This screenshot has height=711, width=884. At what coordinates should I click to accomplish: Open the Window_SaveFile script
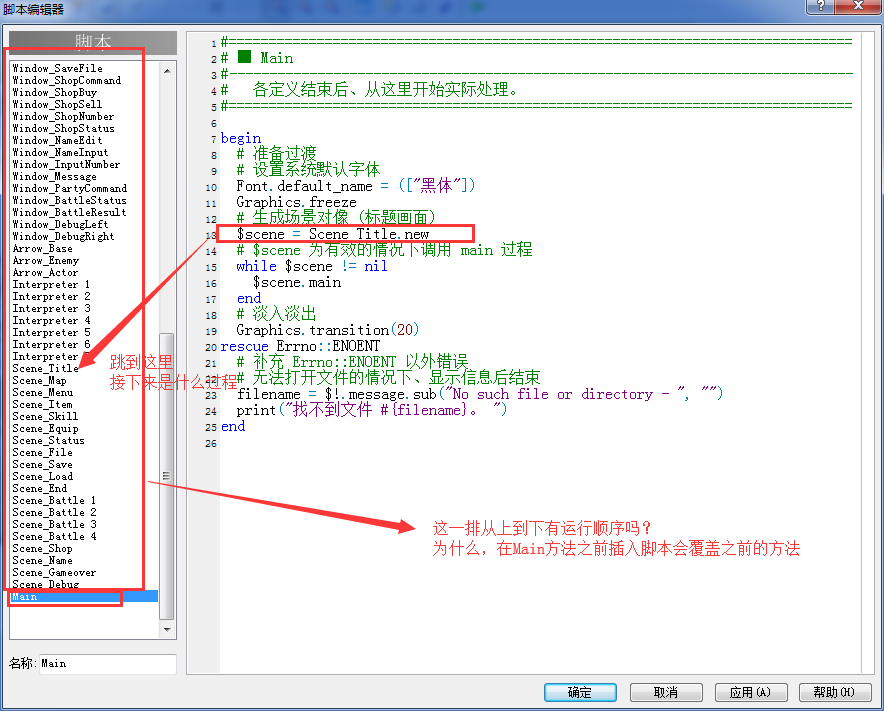[57, 68]
